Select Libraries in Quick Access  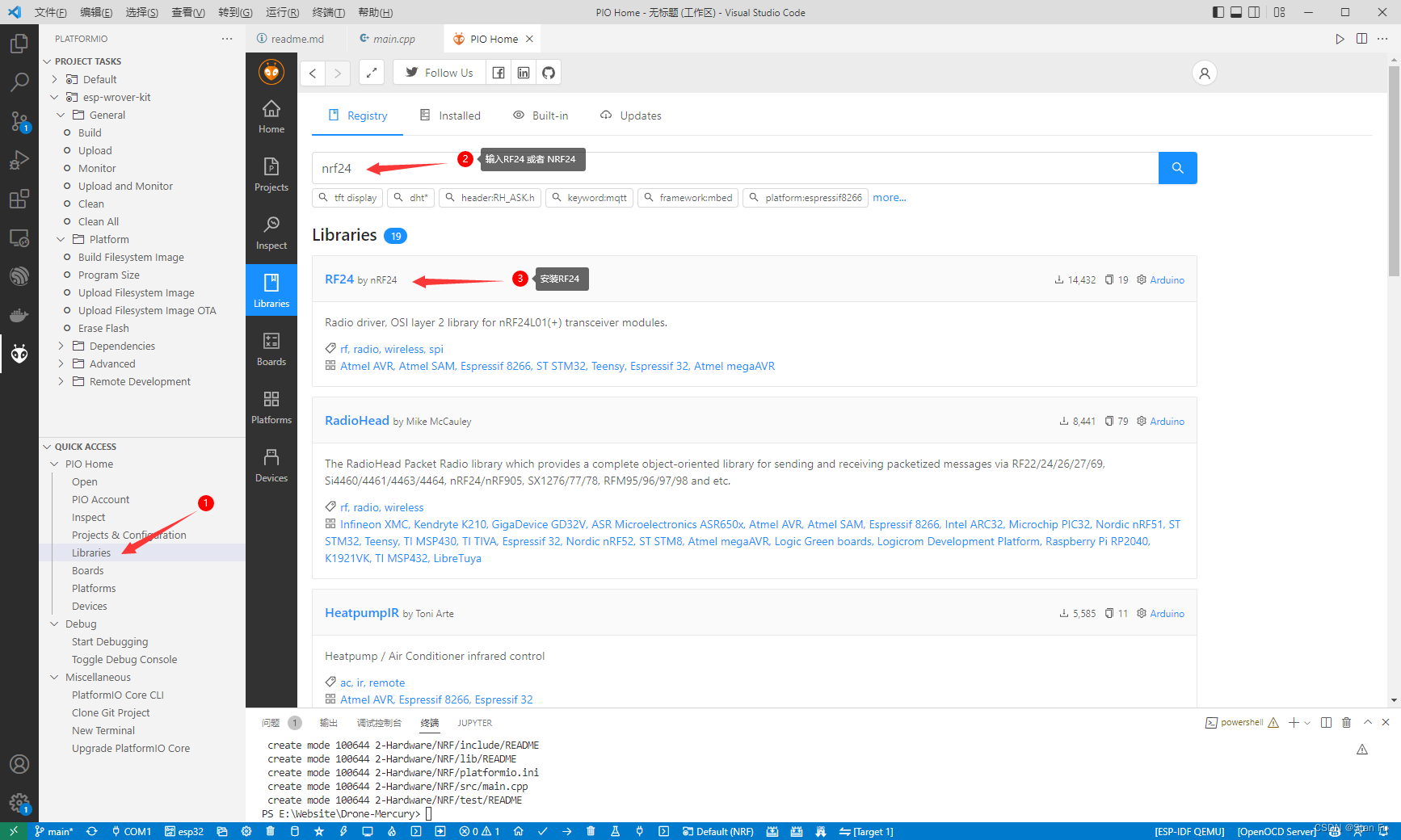click(91, 552)
